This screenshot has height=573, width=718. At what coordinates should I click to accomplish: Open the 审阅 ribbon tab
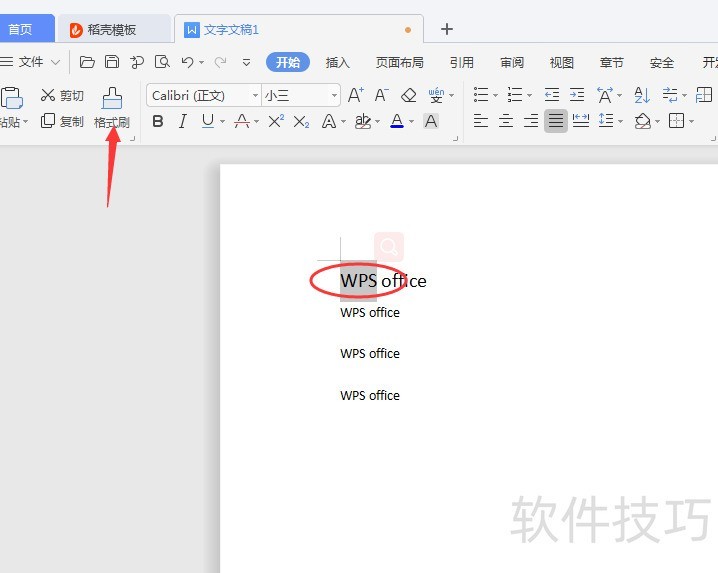[511, 62]
